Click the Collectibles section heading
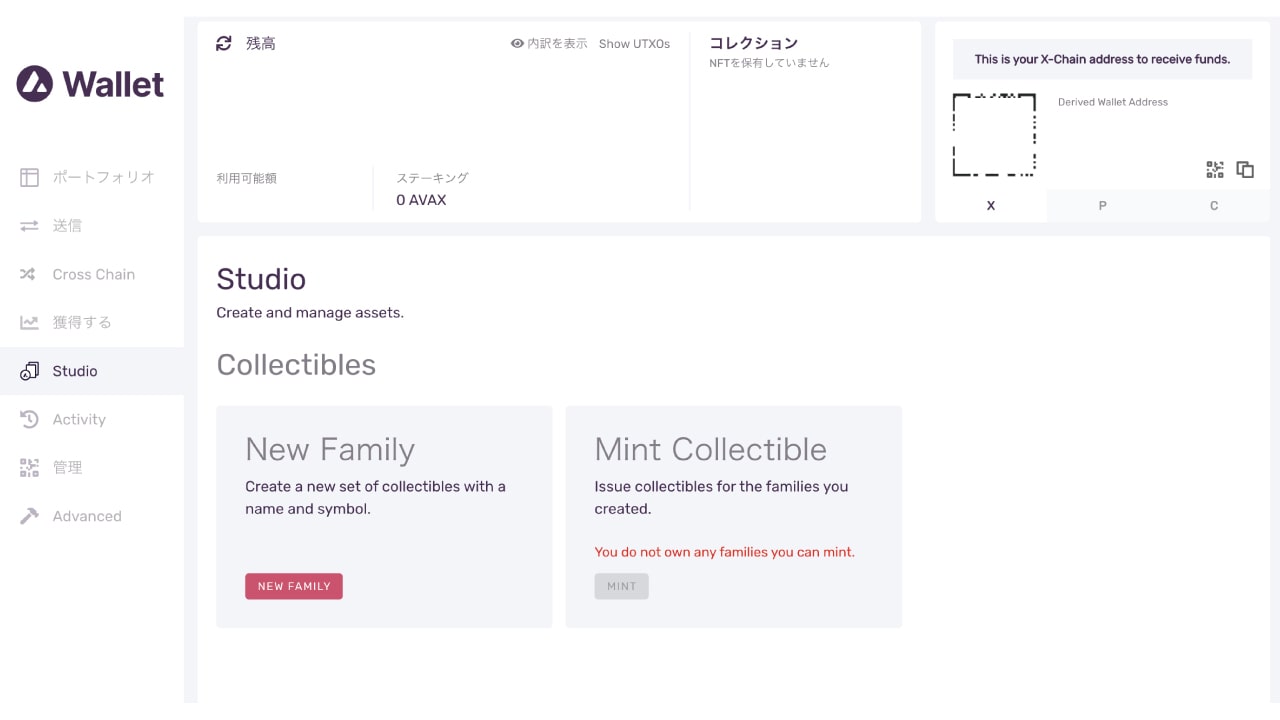Screen dimensions: 1280x720 click(296, 365)
